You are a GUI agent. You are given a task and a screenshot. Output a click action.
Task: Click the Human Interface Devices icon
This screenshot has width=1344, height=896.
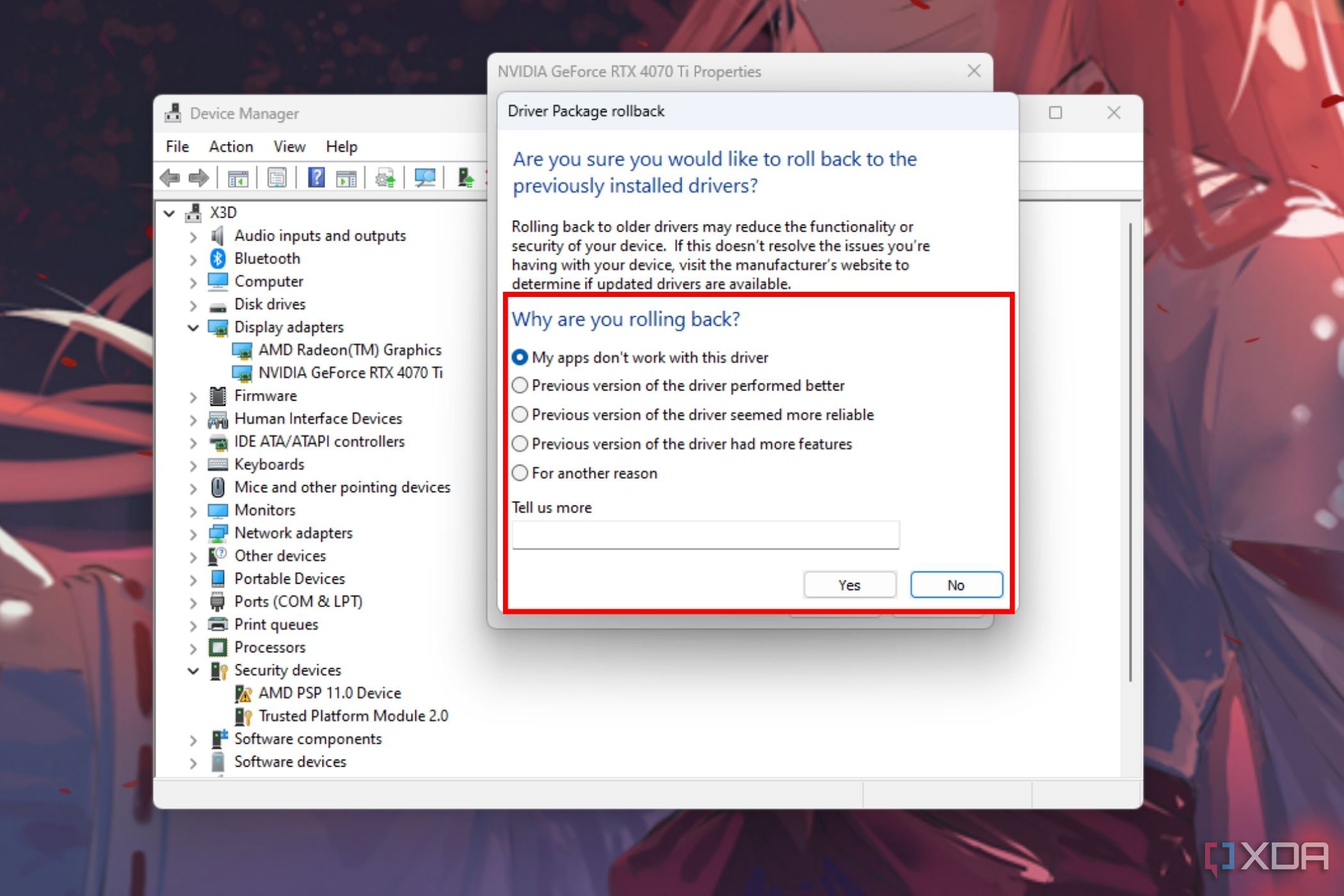pos(218,419)
